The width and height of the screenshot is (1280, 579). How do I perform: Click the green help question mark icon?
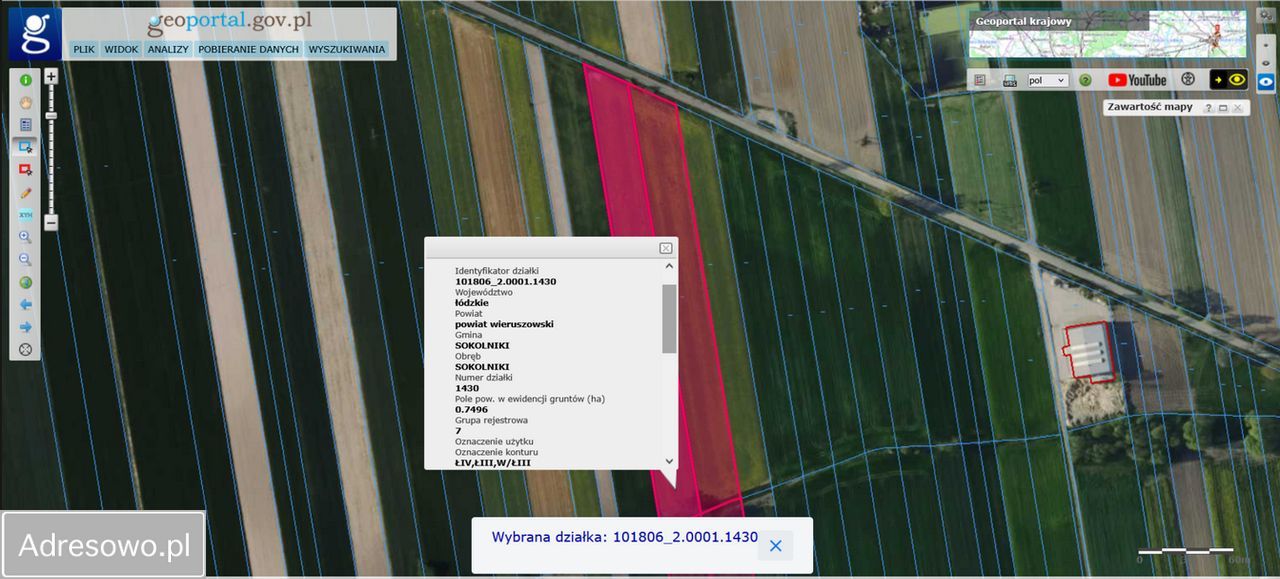click(1085, 80)
